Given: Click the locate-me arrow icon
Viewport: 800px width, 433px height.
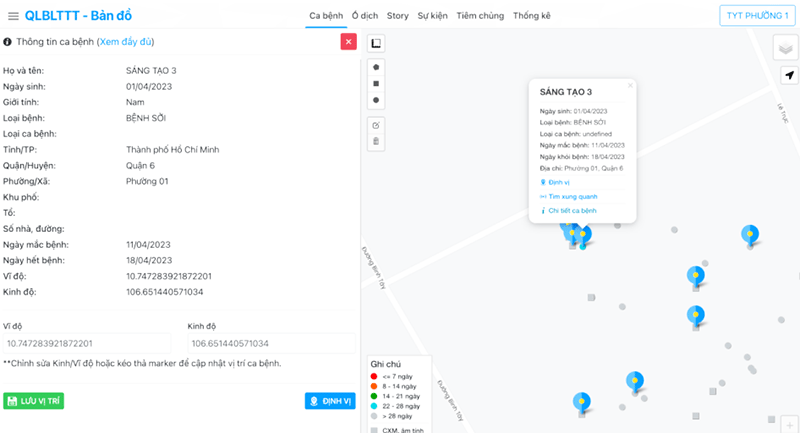Looking at the screenshot, I should click(x=788, y=76).
